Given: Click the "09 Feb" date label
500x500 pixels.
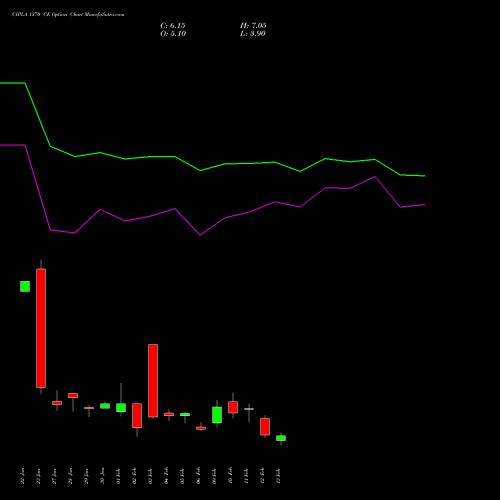Looking at the screenshot, I should click(214, 476).
